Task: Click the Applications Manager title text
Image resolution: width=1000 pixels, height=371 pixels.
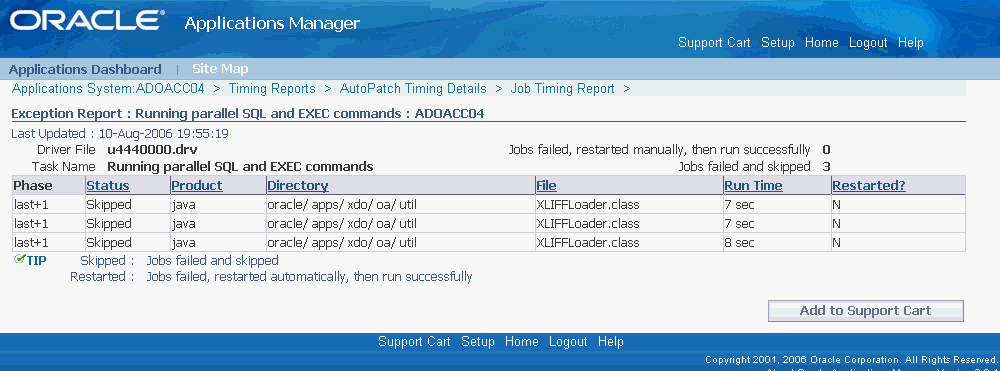Action: click(x=272, y=24)
